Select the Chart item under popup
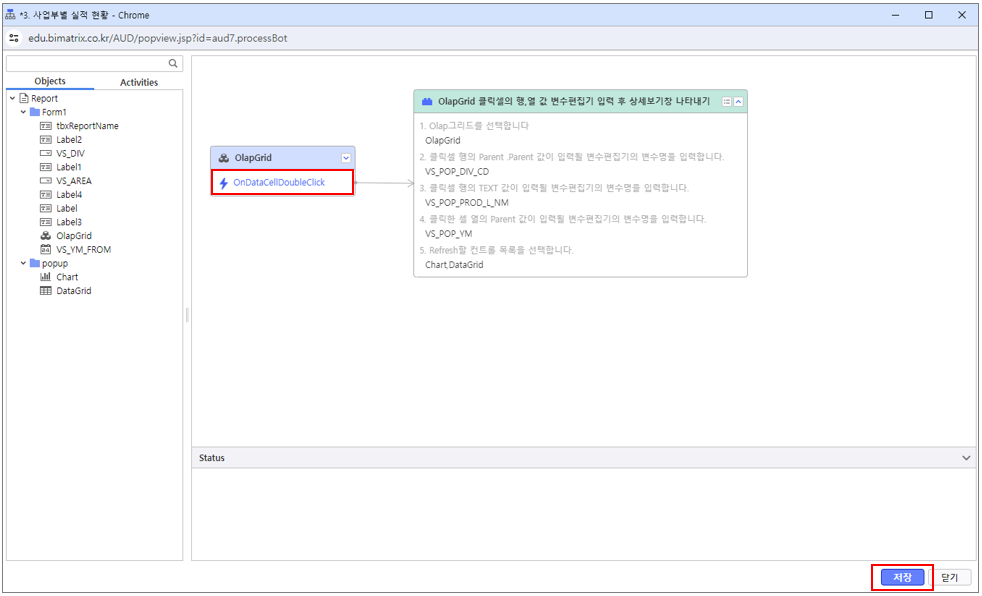982x596 pixels. coord(67,277)
